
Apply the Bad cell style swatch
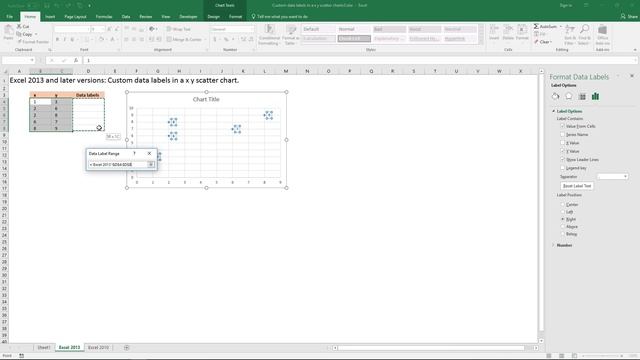389,29
